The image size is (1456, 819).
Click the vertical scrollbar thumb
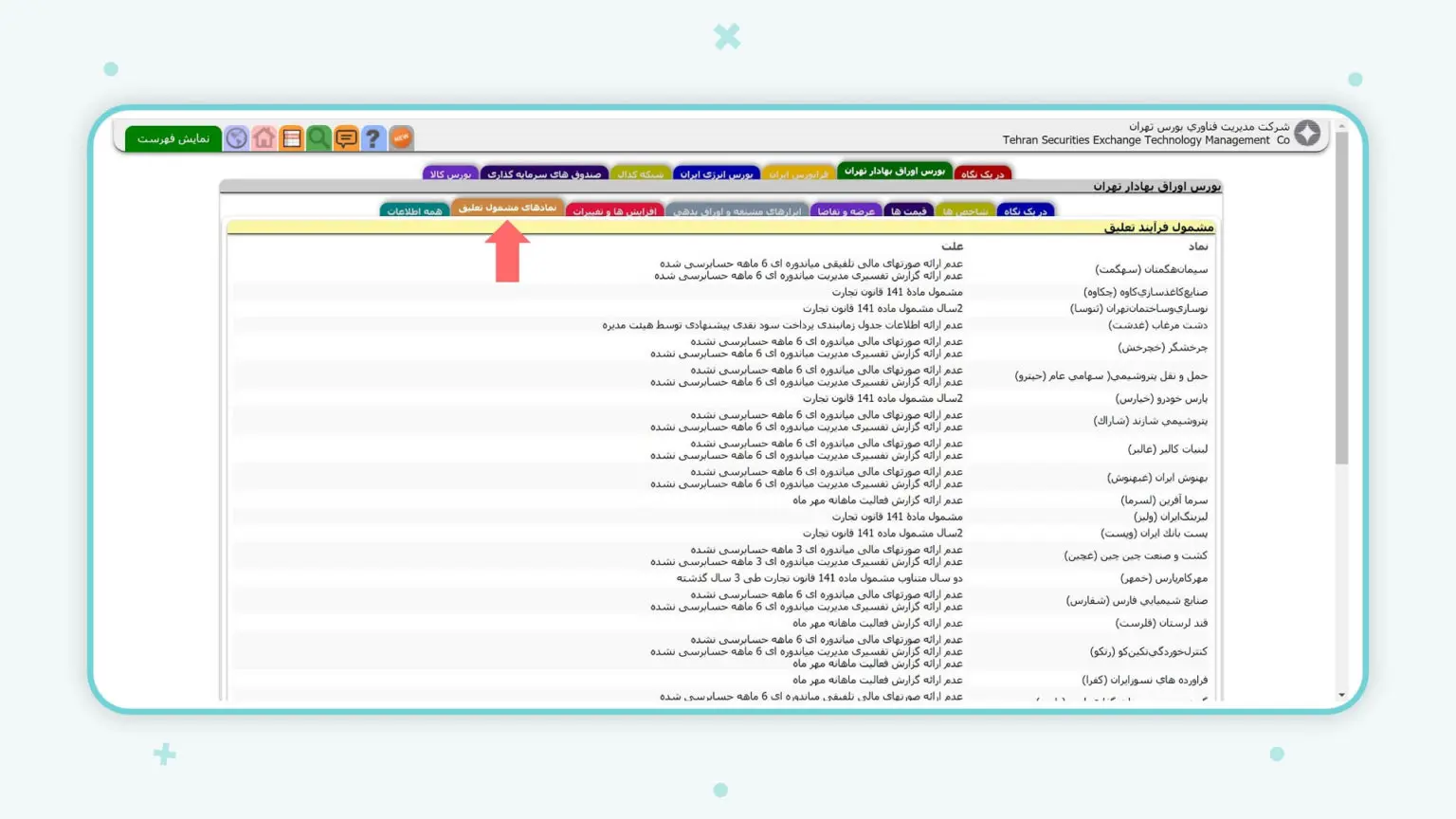coord(1341,298)
